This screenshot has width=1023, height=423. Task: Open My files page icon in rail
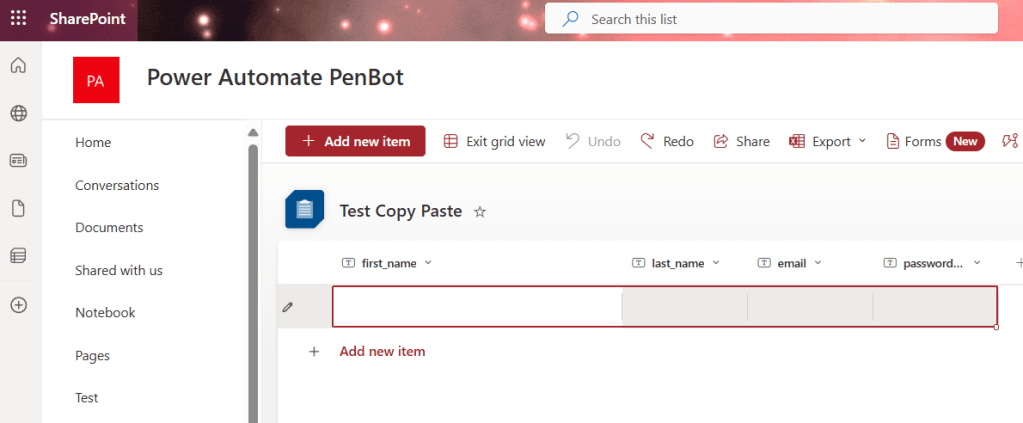click(18, 208)
